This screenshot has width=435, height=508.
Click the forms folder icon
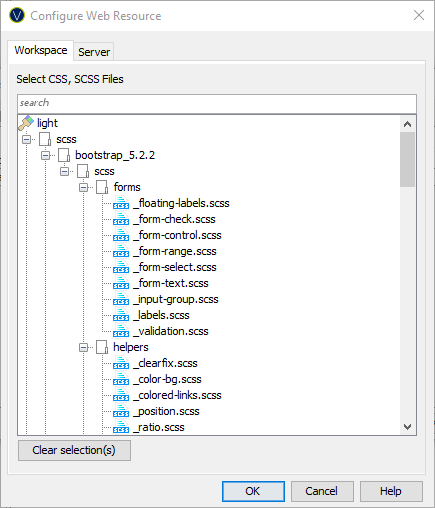pos(102,187)
